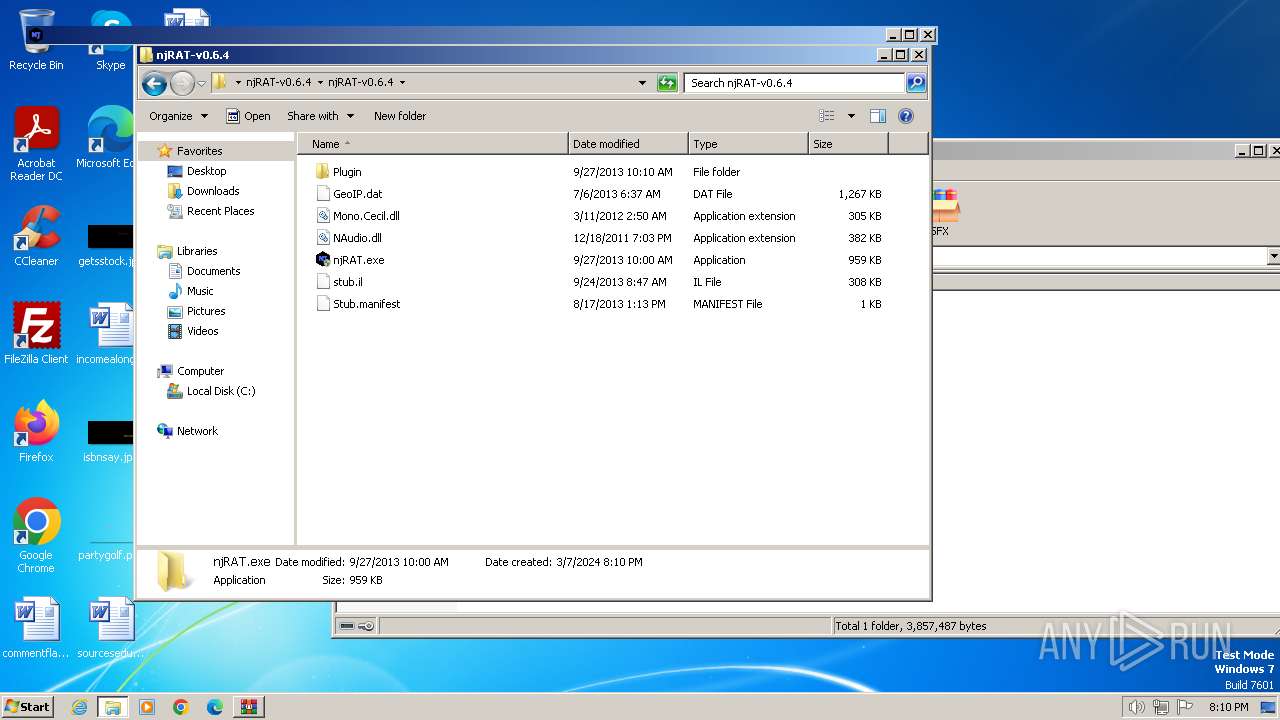The image size is (1280, 720).
Task: Click the Open toolbar button
Action: (248, 116)
